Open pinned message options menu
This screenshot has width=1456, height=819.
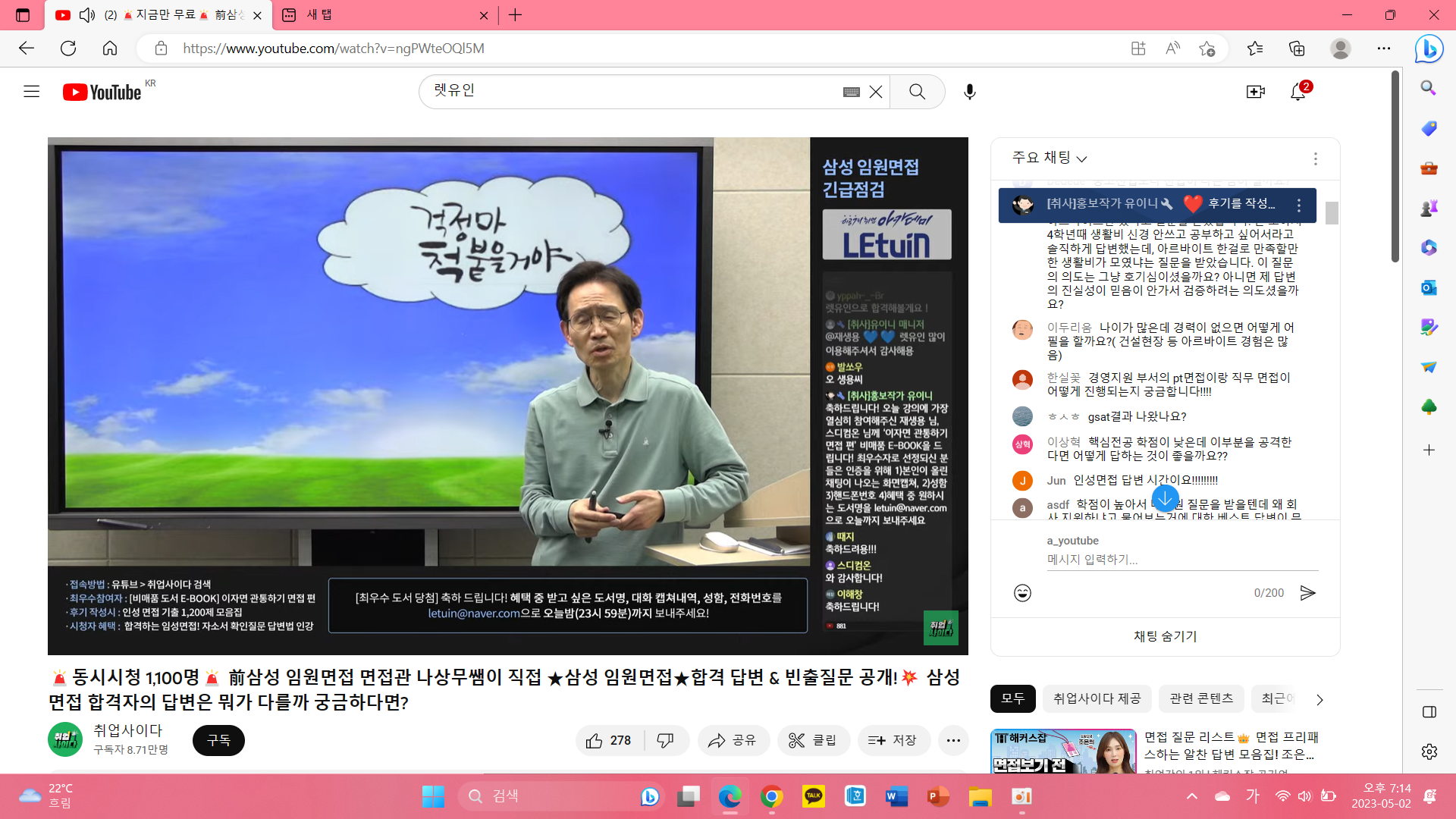[1299, 206]
